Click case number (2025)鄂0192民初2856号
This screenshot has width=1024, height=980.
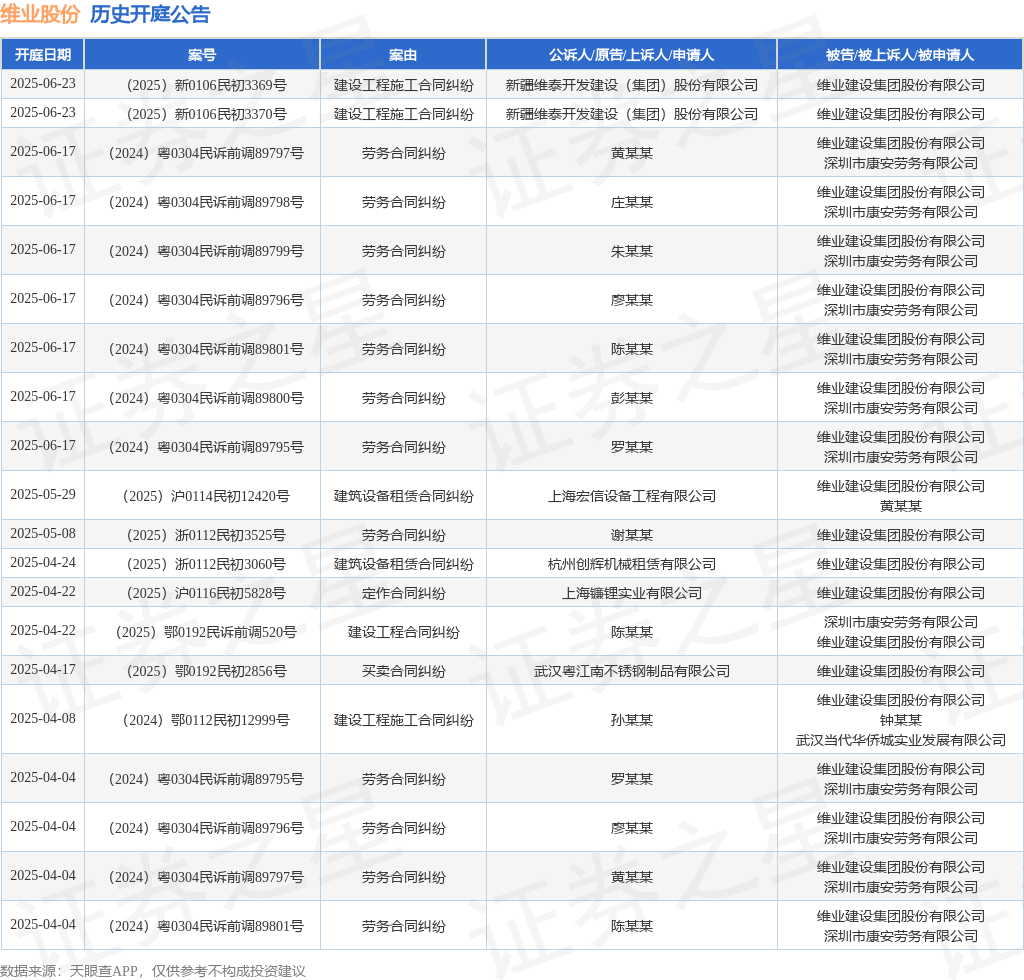click(x=206, y=671)
